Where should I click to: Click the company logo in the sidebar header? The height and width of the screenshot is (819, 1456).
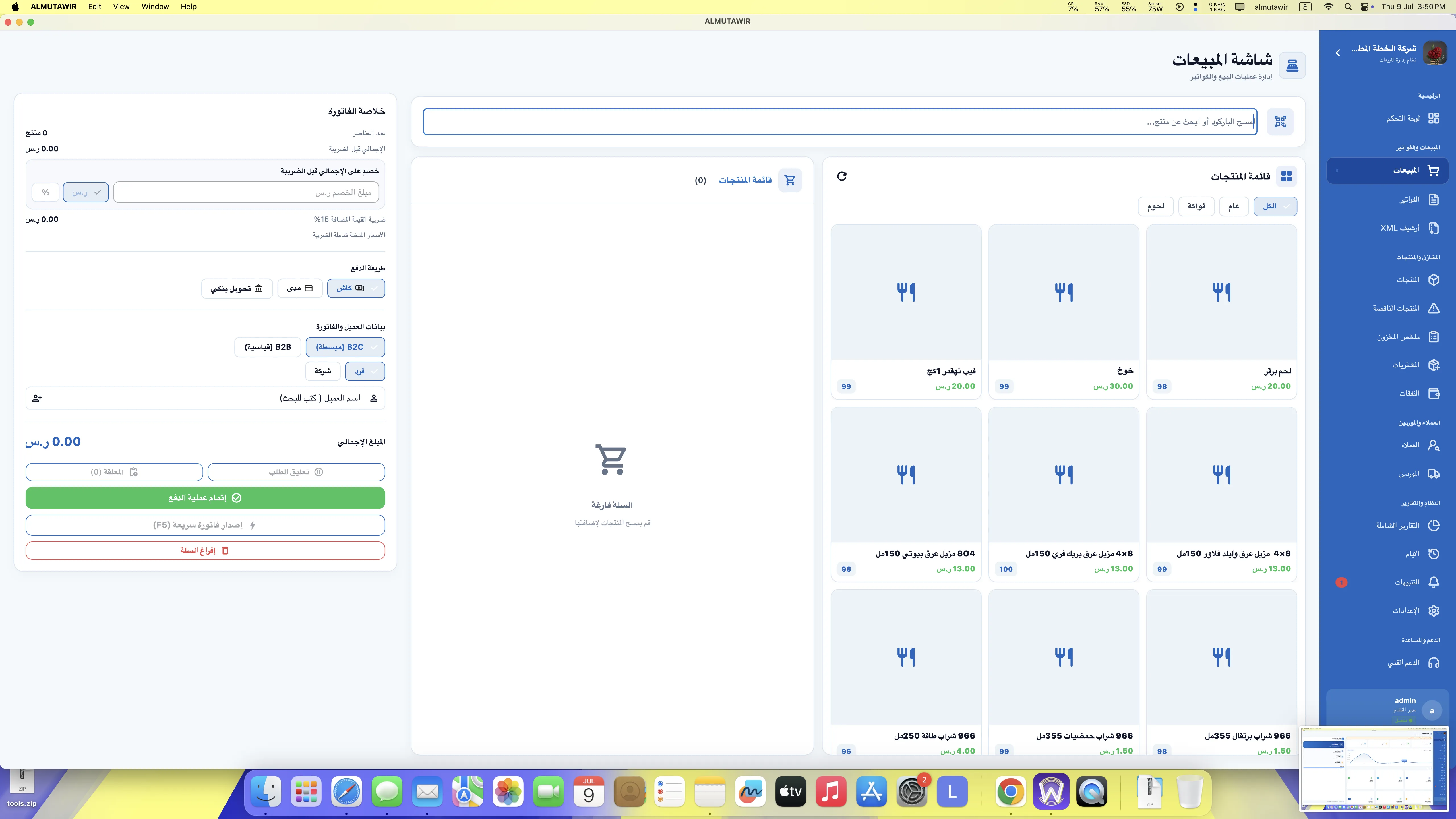[1434, 53]
